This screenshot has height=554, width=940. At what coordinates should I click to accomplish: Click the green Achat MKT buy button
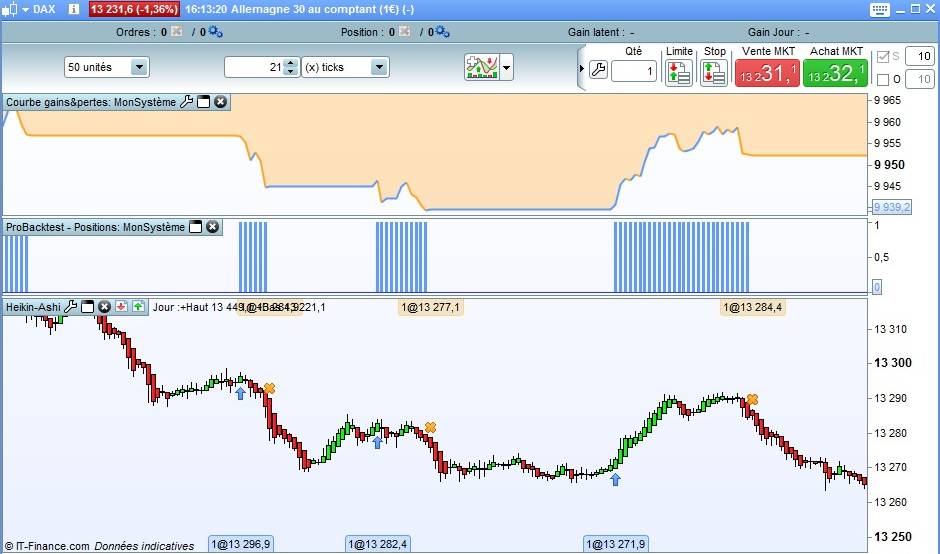[835, 73]
